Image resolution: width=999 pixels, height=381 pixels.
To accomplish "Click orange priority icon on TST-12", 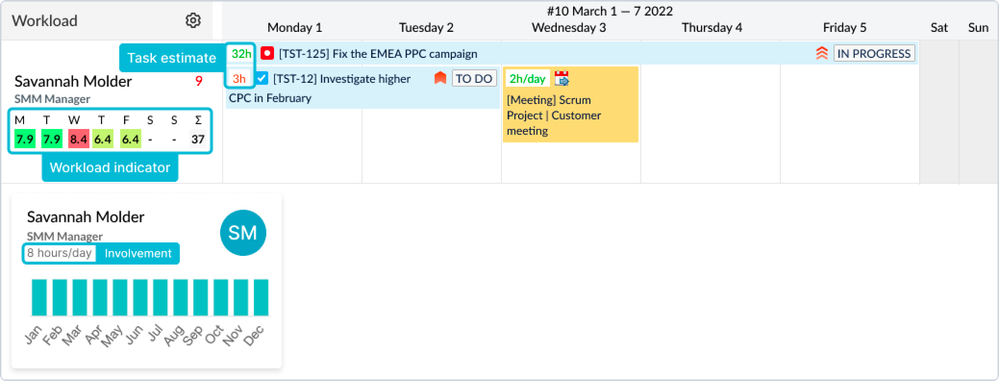I will point(440,78).
